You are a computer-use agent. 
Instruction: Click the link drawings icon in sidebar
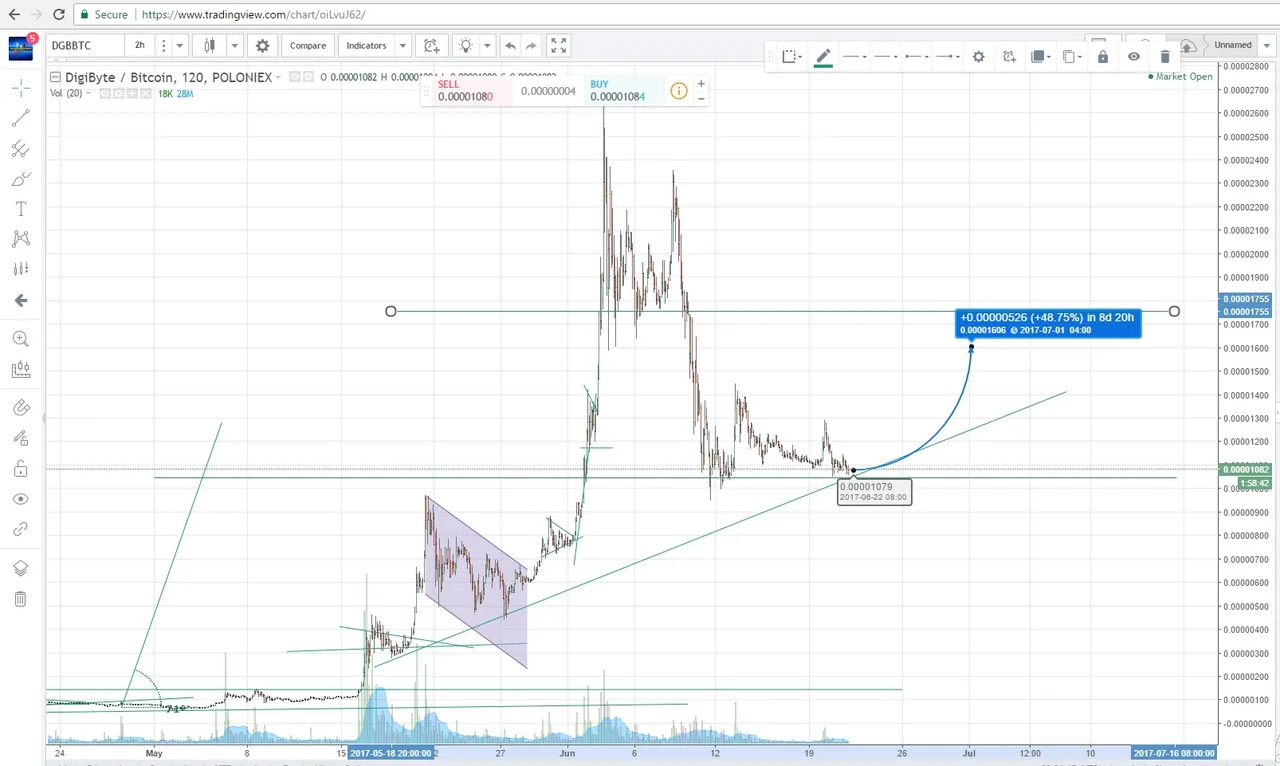coord(20,529)
